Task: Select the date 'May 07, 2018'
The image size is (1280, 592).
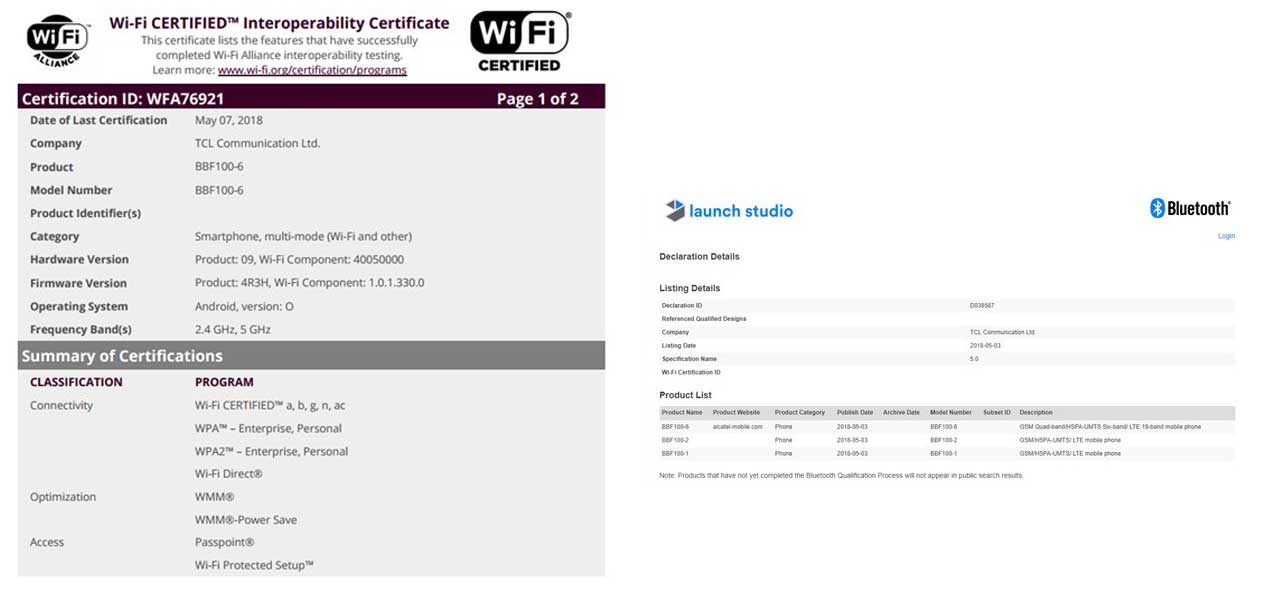Action: (229, 120)
